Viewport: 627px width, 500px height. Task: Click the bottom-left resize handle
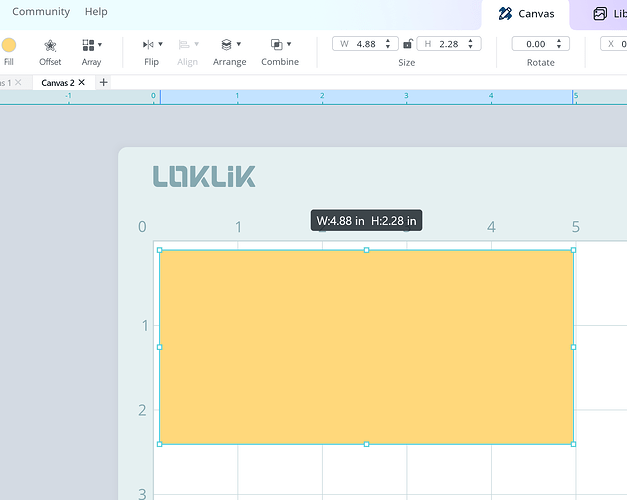tap(160, 444)
